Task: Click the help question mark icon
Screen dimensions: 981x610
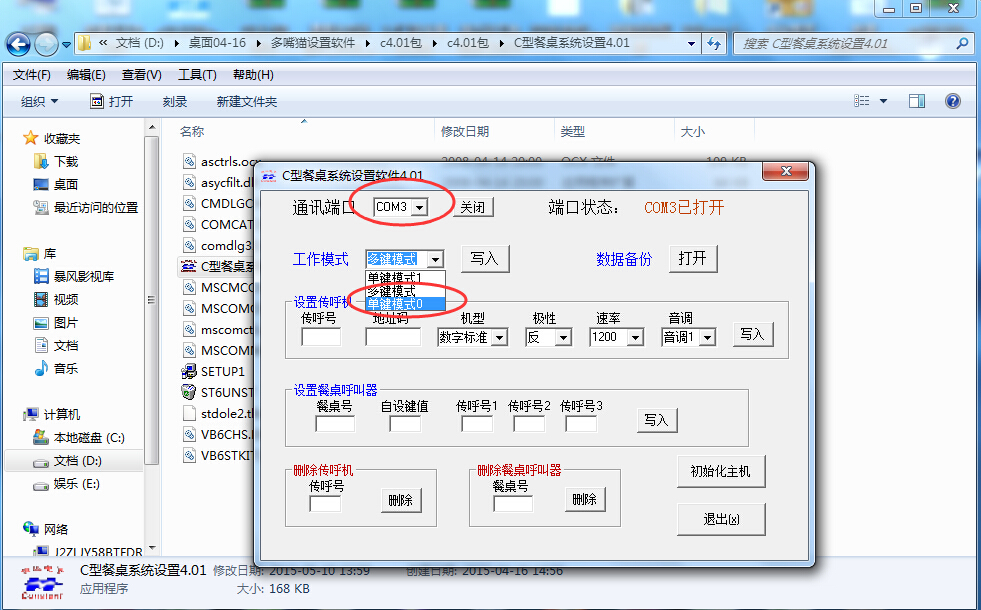Action: [952, 101]
